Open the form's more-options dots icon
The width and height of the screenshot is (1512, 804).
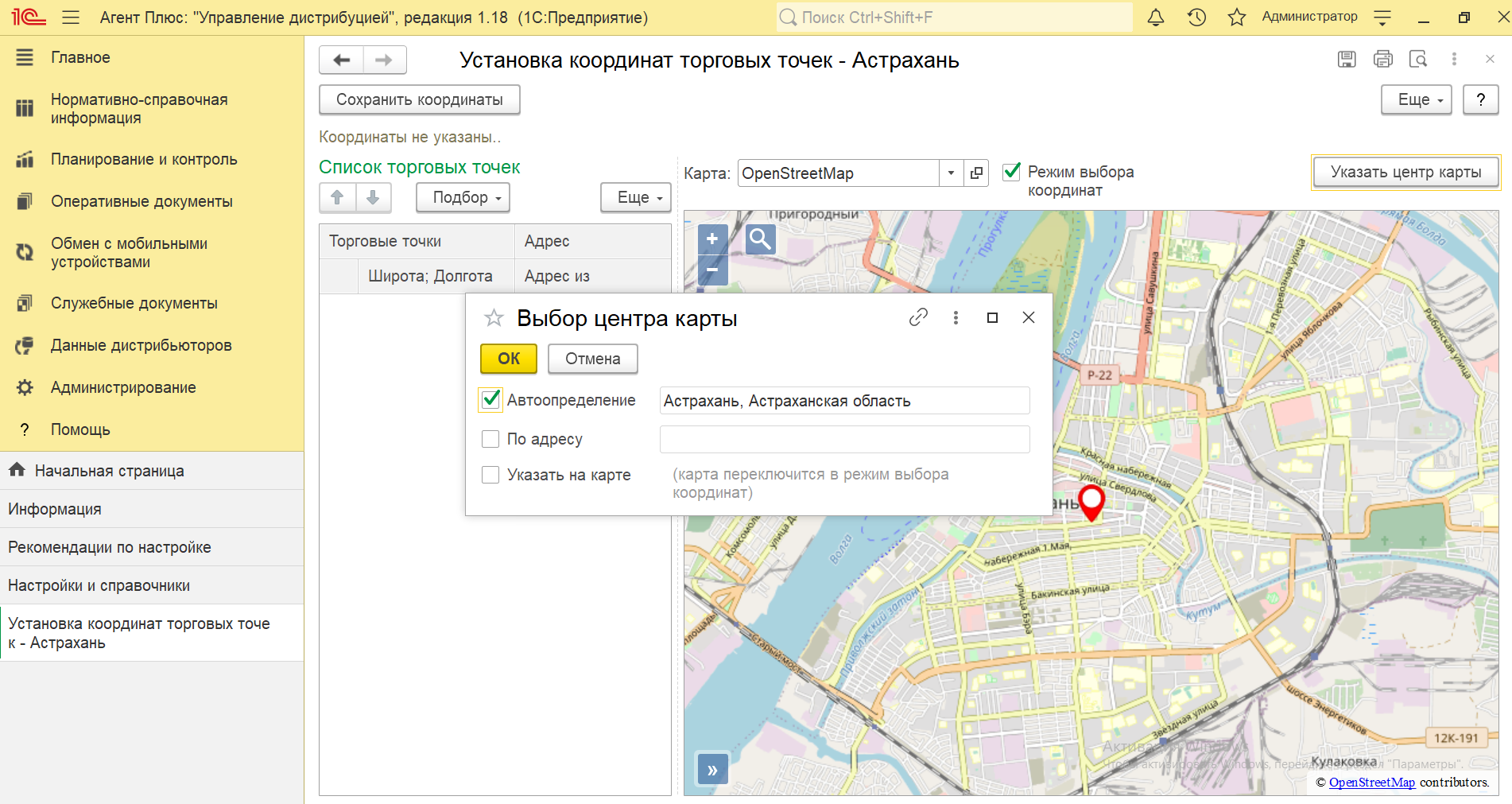[x=1454, y=59]
